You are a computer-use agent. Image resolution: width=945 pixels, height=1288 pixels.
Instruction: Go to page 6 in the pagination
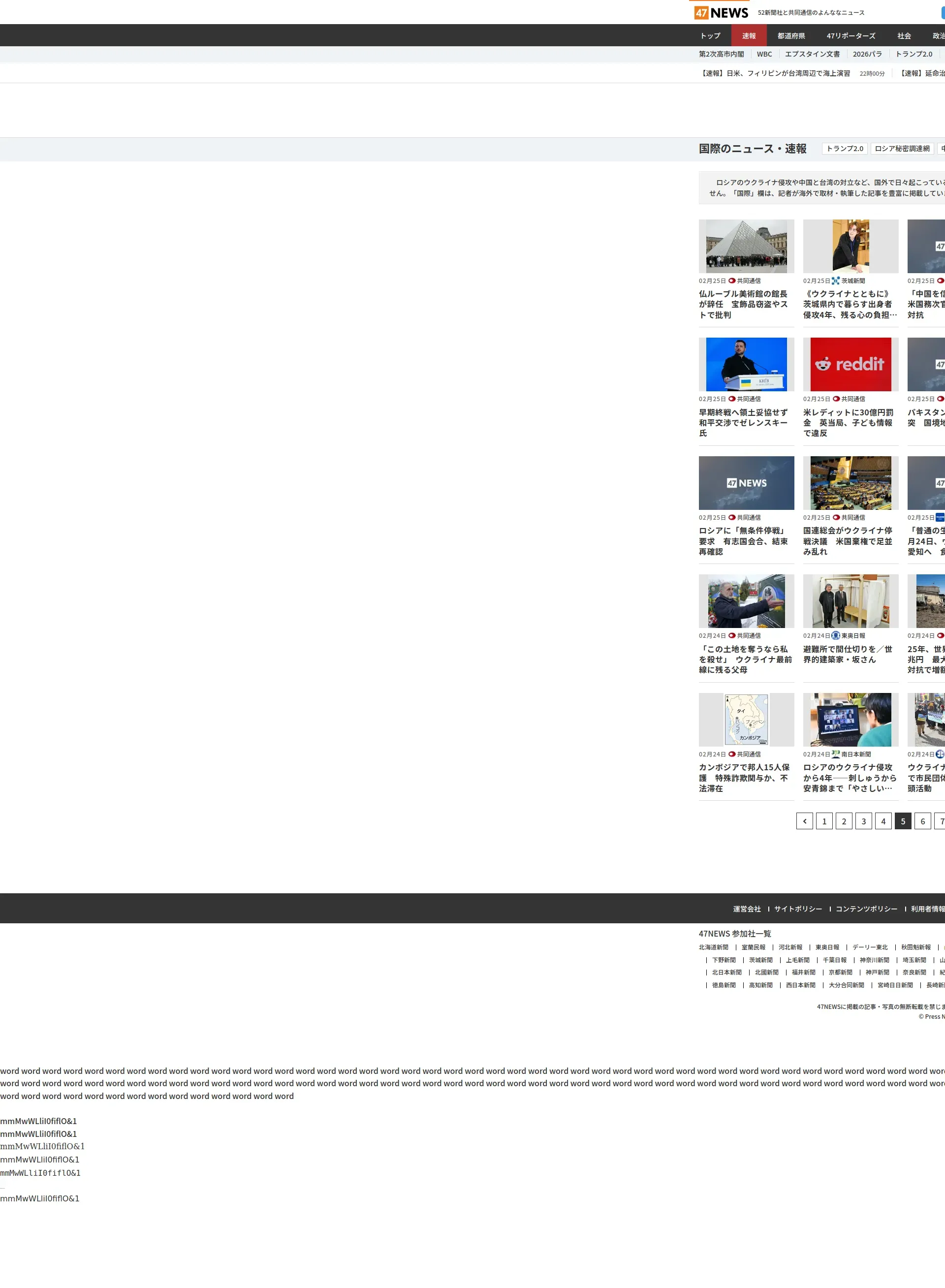[x=923, y=821]
